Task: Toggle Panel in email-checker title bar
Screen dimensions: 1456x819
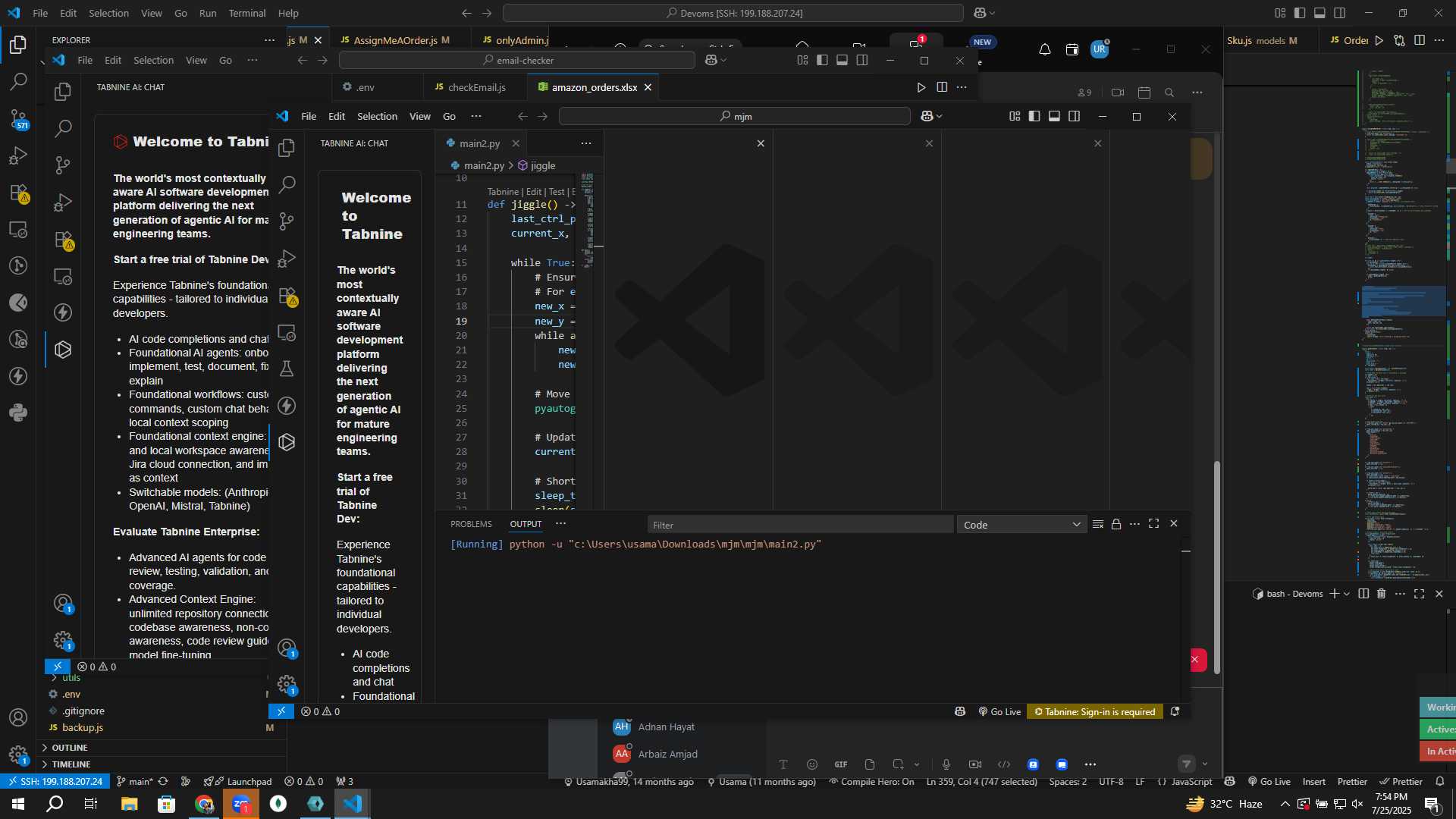Action: [842, 60]
